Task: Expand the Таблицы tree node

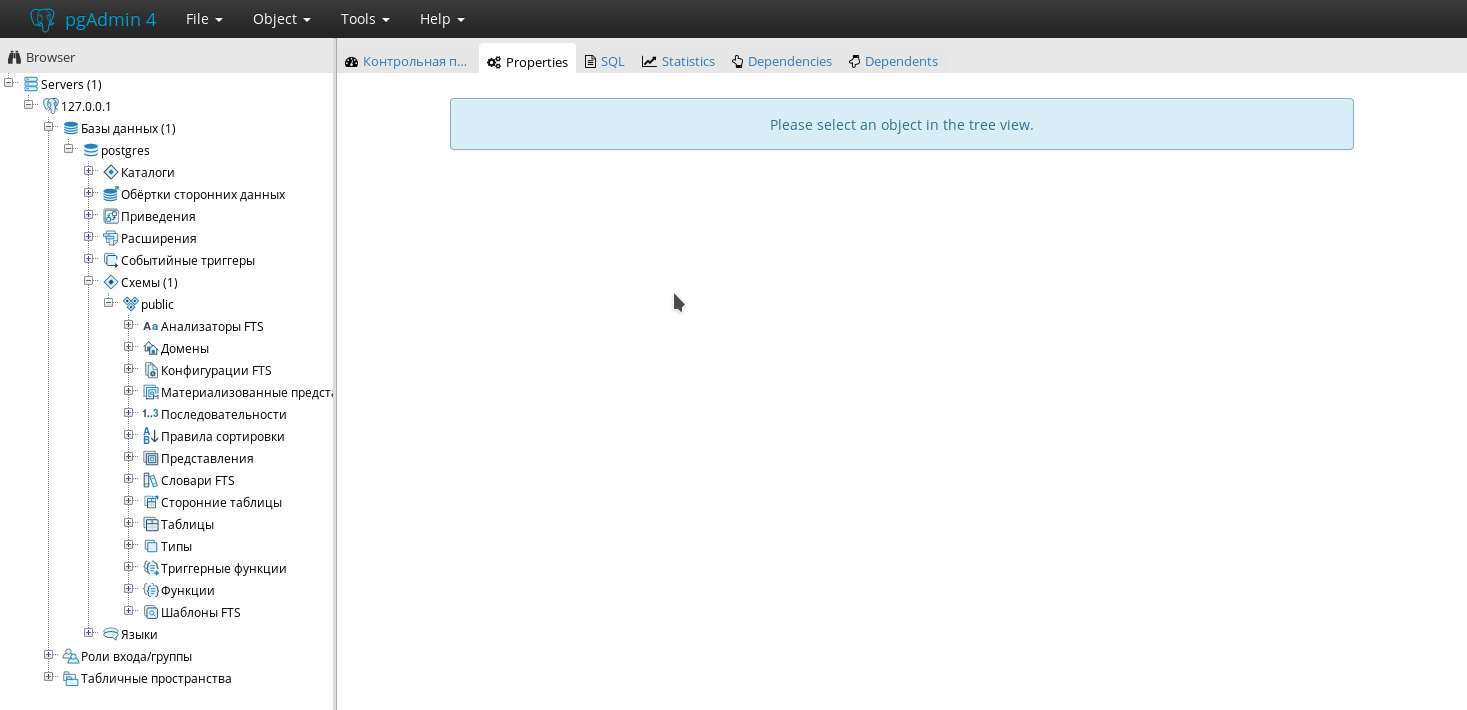Action: point(129,523)
